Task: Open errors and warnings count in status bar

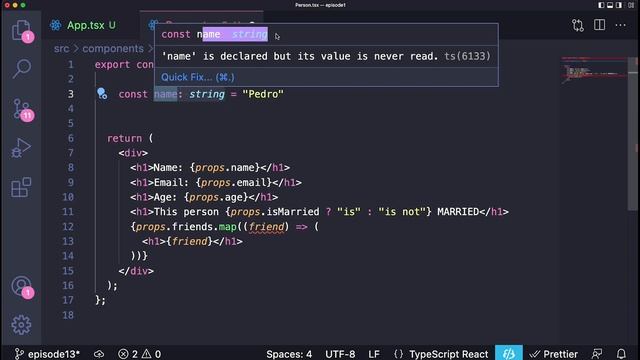Action: (x=140, y=354)
